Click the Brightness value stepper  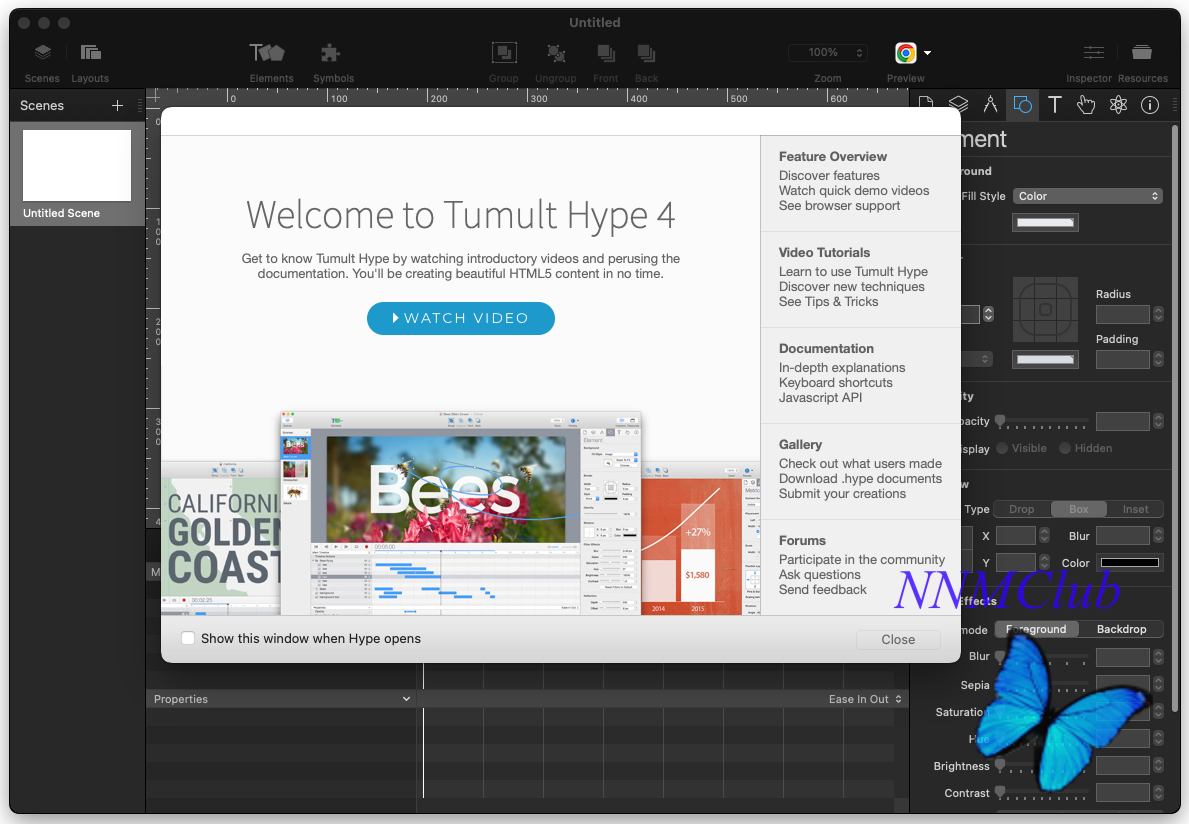click(x=1158, y=766)
